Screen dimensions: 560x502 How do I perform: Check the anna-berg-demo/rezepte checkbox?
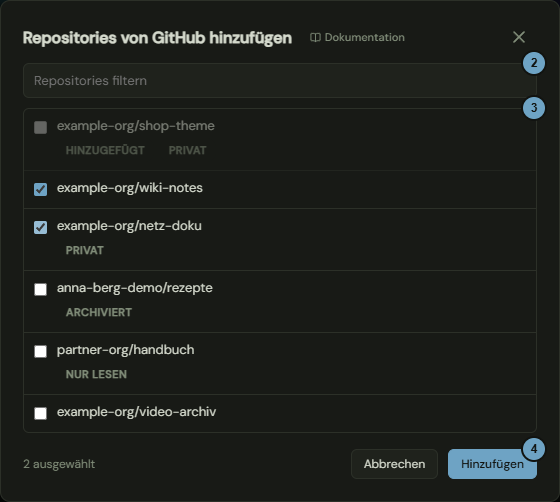(x=40, y=290)
